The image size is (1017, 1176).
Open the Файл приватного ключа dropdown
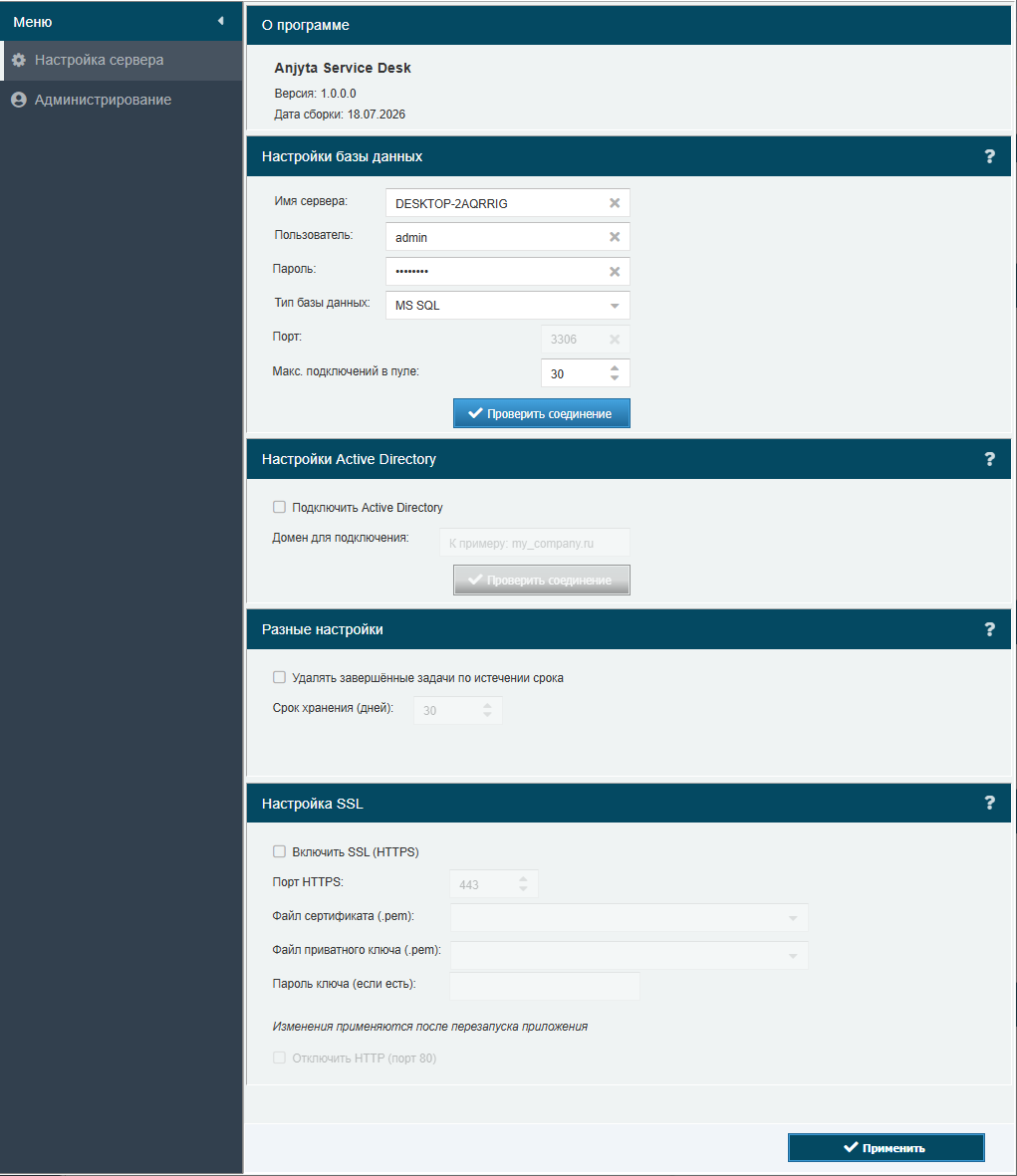point(793,956)
